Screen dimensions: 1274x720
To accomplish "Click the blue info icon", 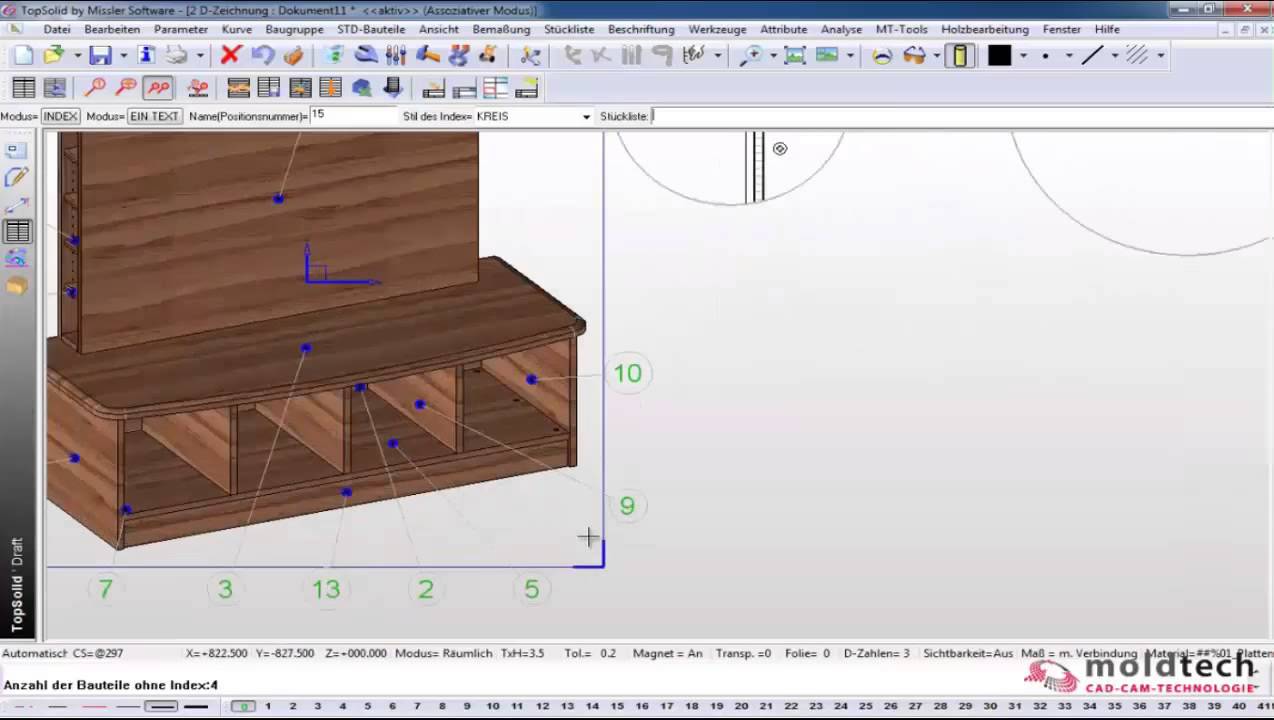I will [x=146, y=56].
